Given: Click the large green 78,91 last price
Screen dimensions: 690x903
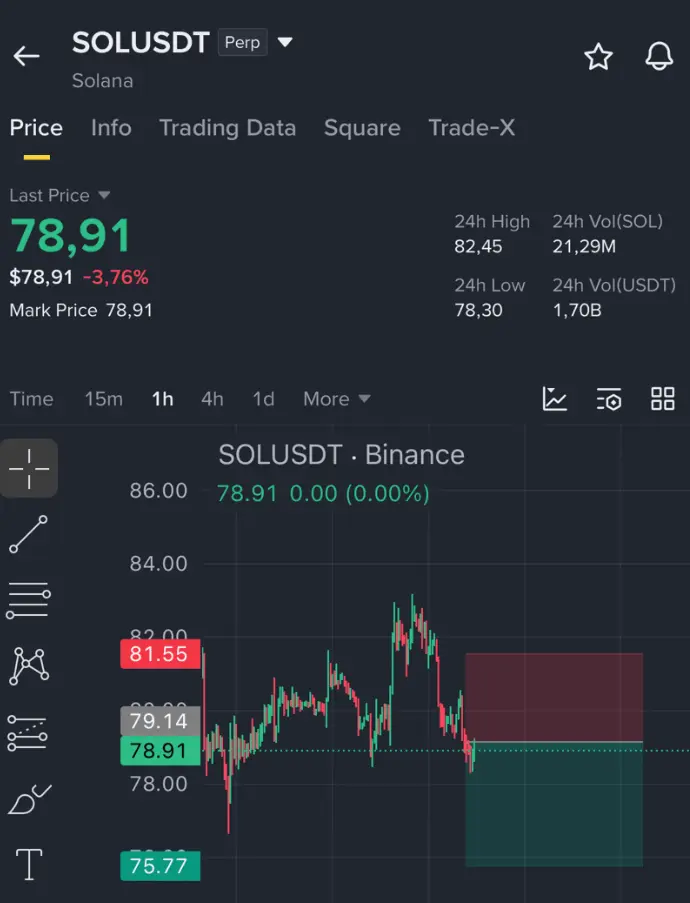Looking at the screenshot, I should [x=71, y=236].
